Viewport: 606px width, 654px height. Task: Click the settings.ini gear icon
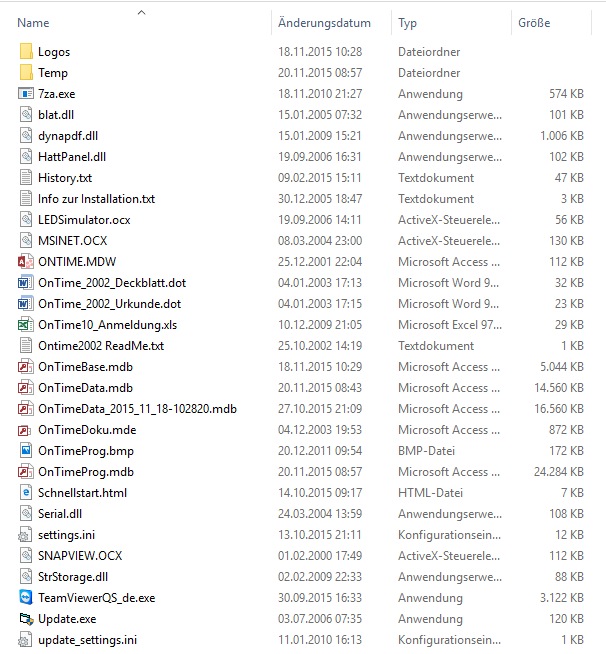point(25,535)
